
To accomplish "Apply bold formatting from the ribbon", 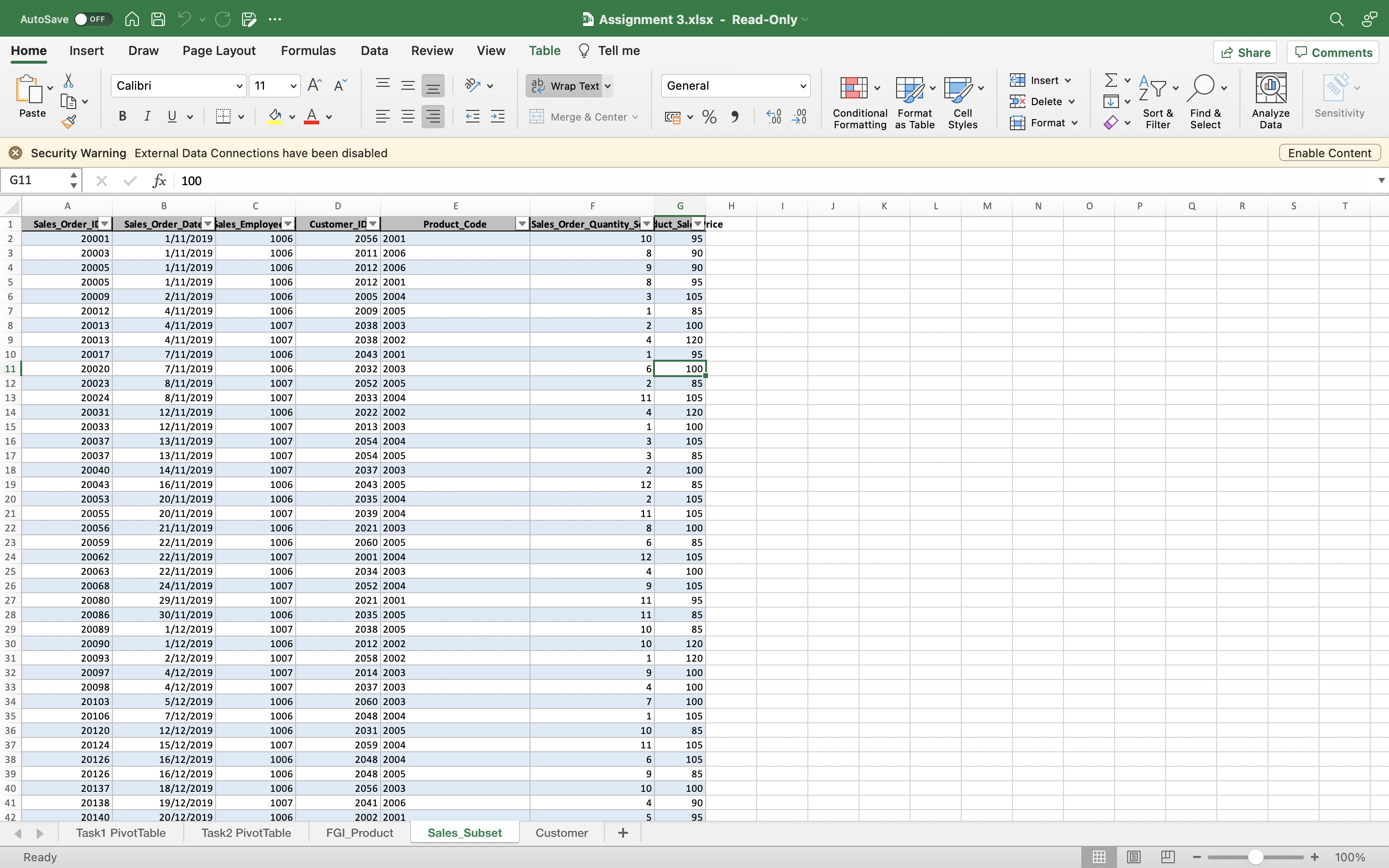I will pos(122,117).
